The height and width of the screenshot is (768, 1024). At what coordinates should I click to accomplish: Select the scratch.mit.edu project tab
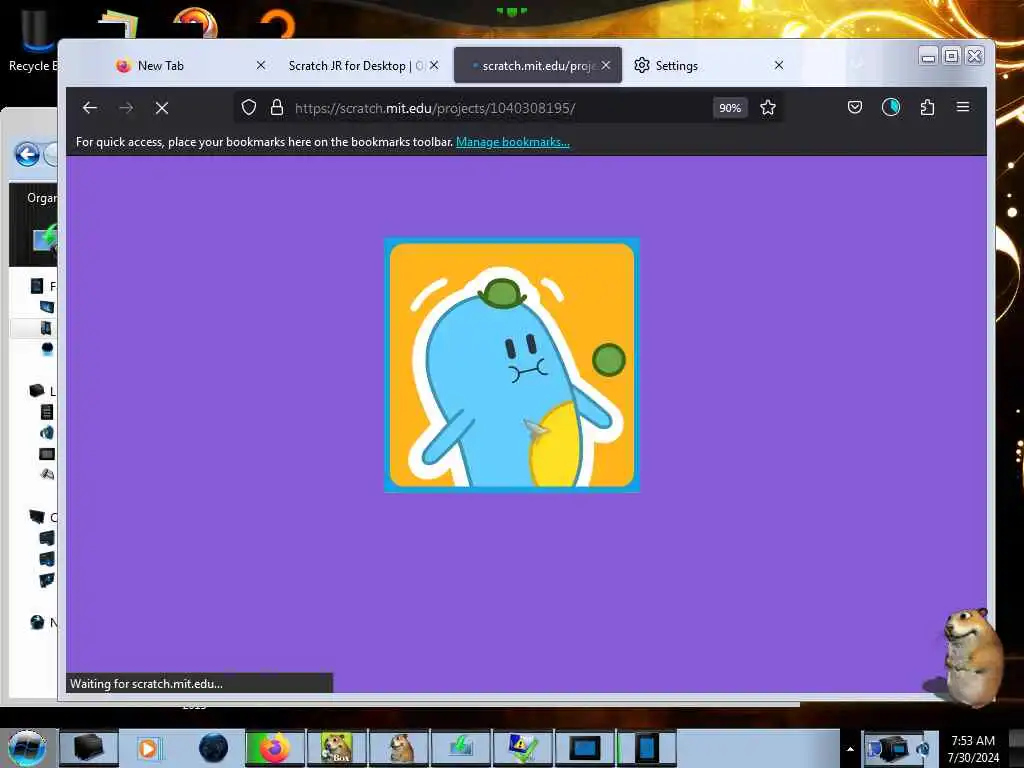click(x=537, y=65)
